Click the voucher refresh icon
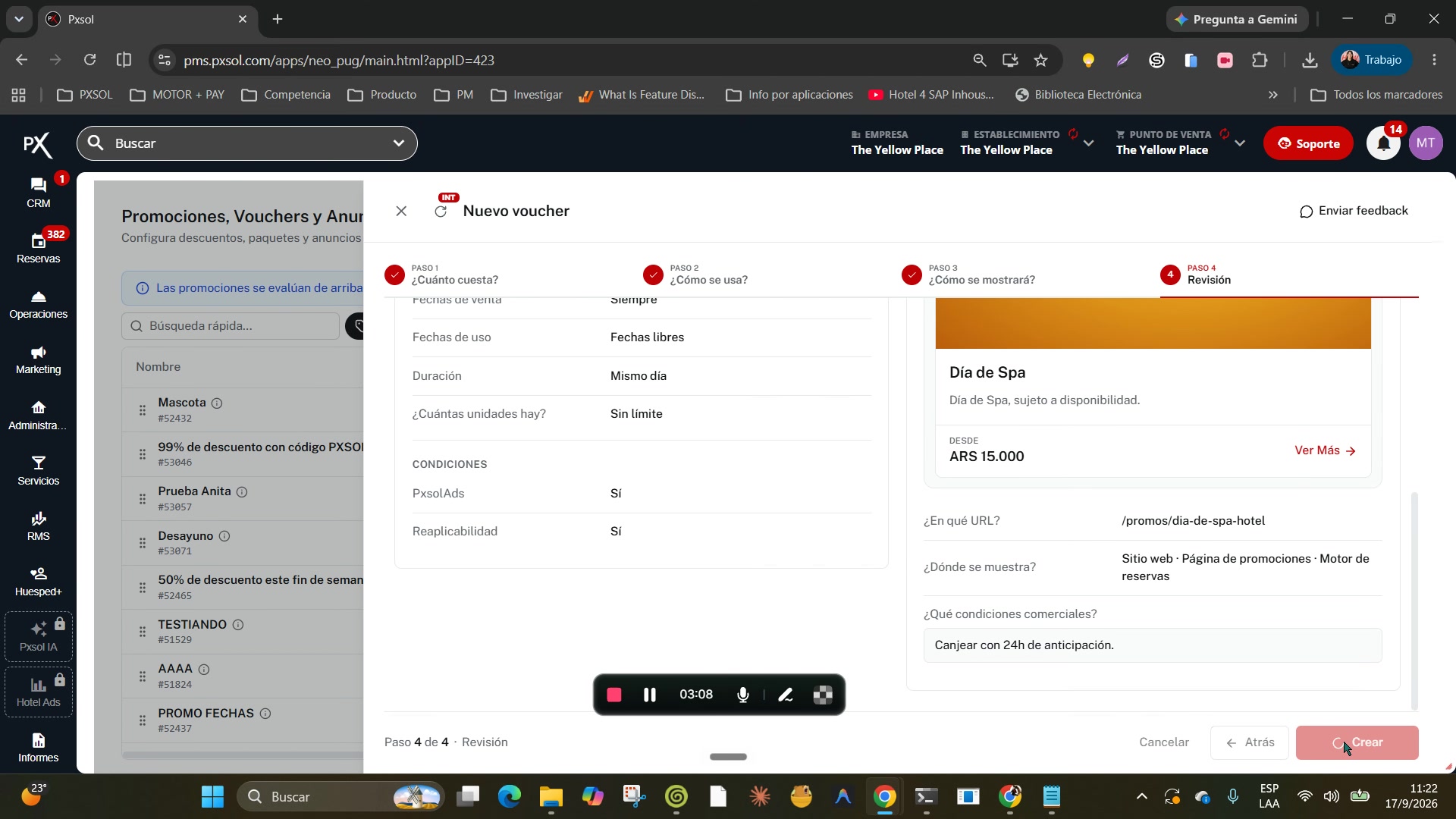This screenshot has height=819, width=1456. [441, 212]
